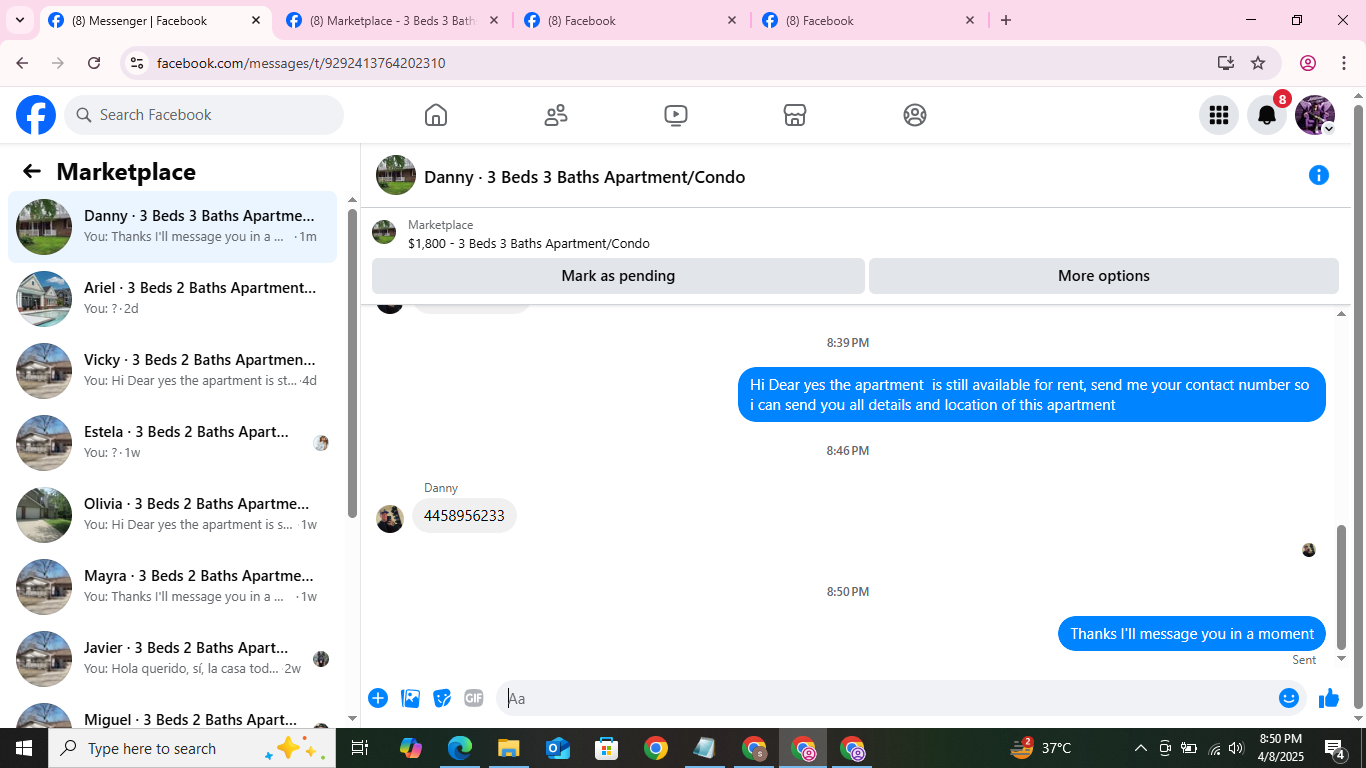This screenshot has height=768, width=1366.
Task: Open Chrome three-dot menu
Action: coord(1344,63)
